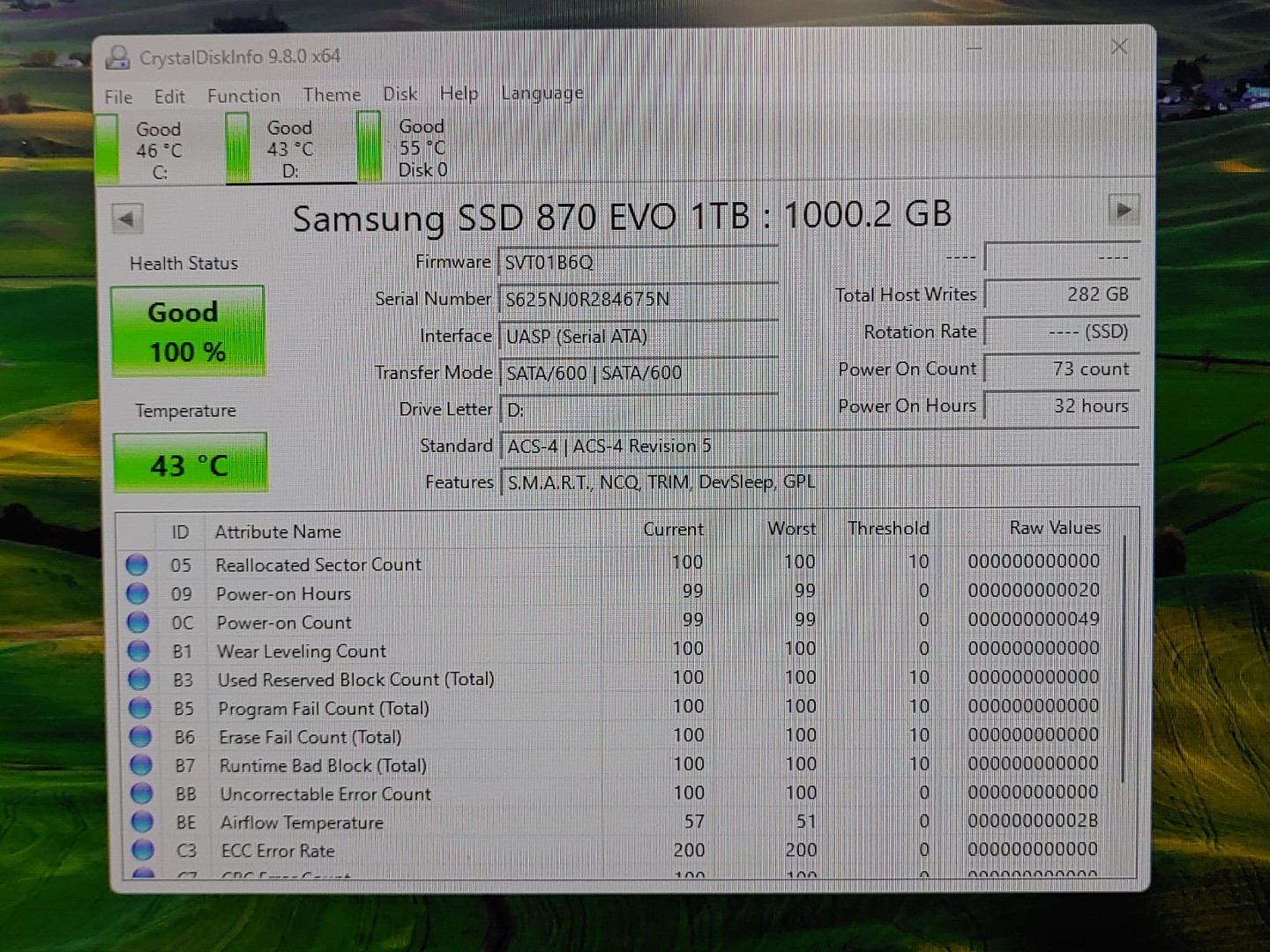Open the Theme menu
The image size is (1270, 952).
332,94
